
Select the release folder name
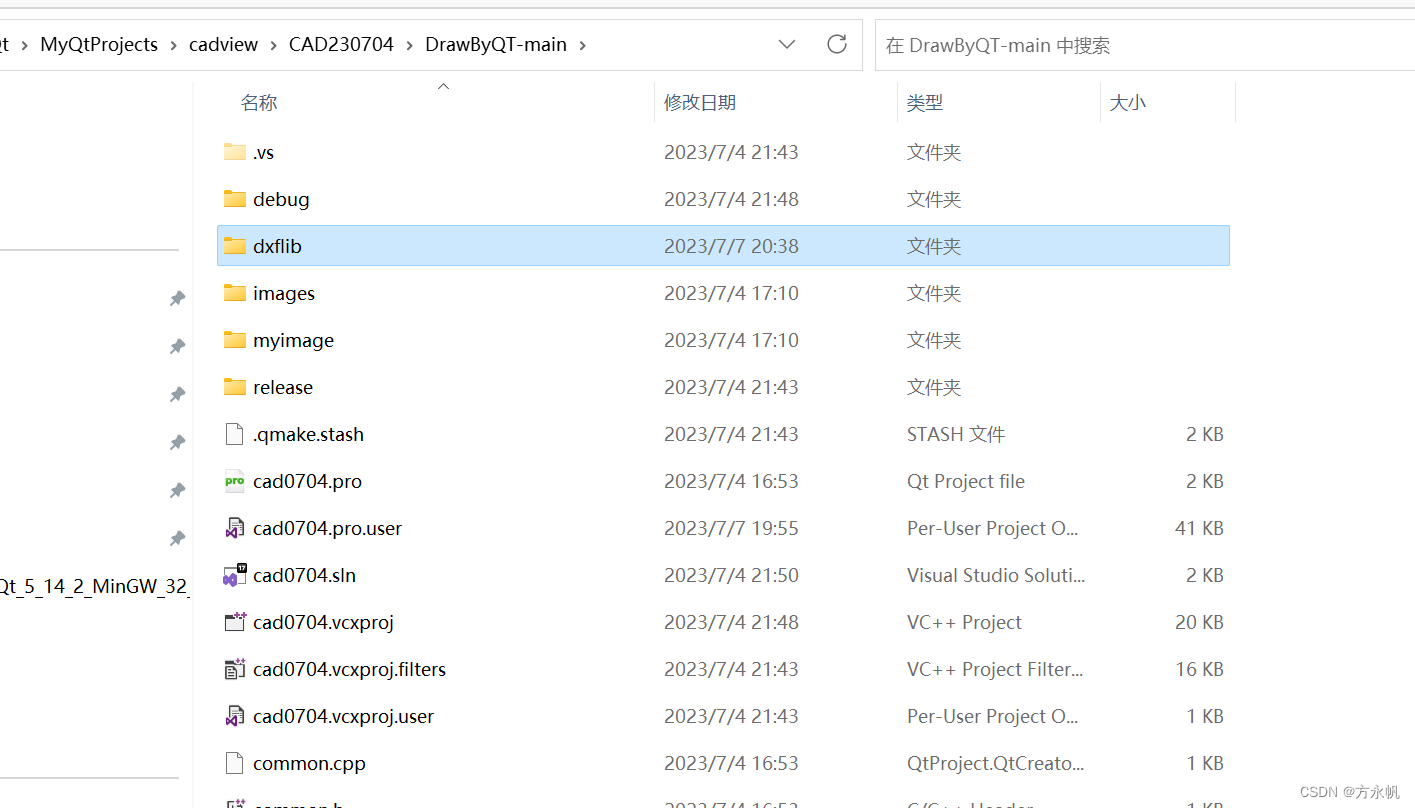click(283, 387)
